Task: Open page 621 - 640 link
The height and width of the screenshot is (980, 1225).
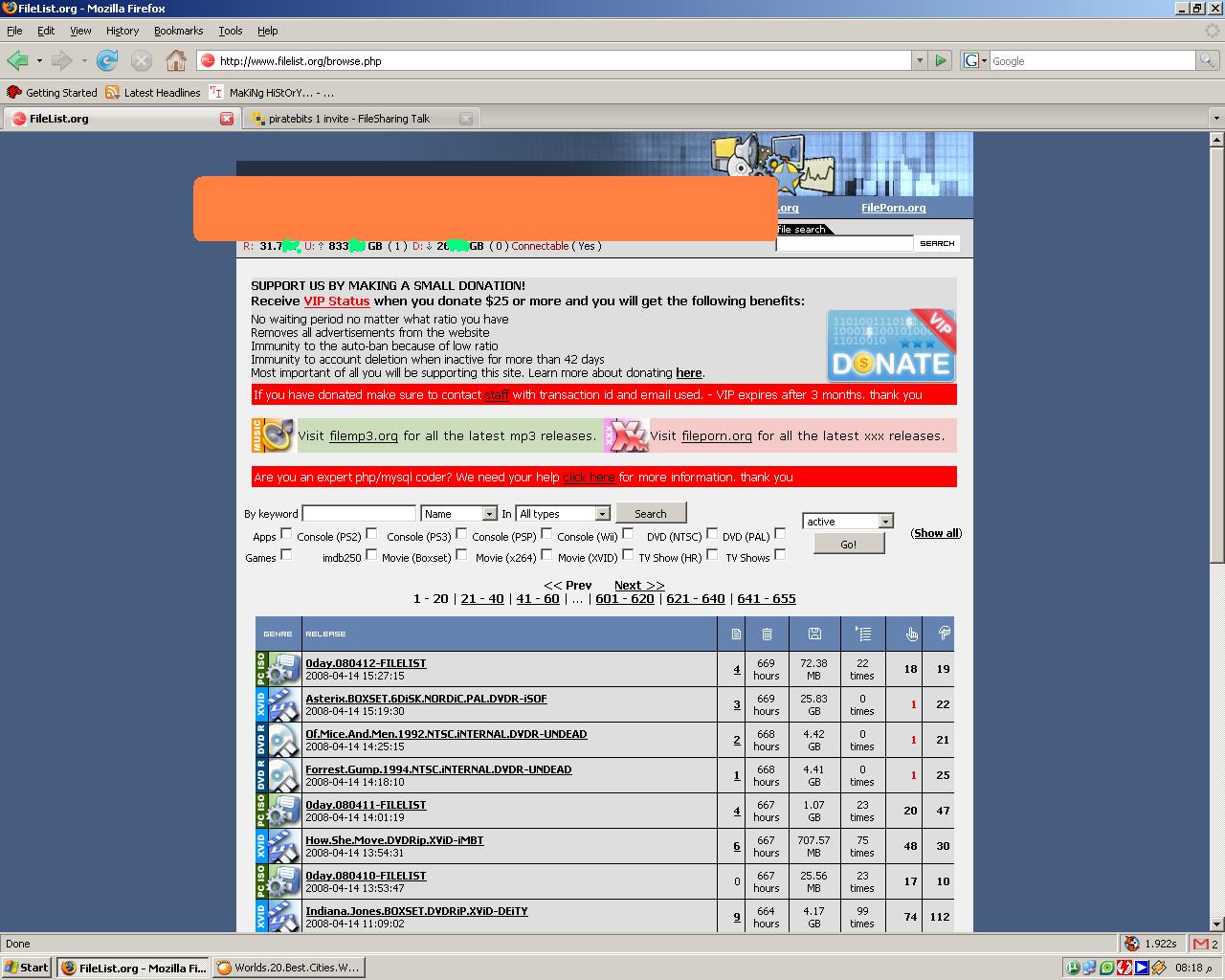Action: (696, 598)
